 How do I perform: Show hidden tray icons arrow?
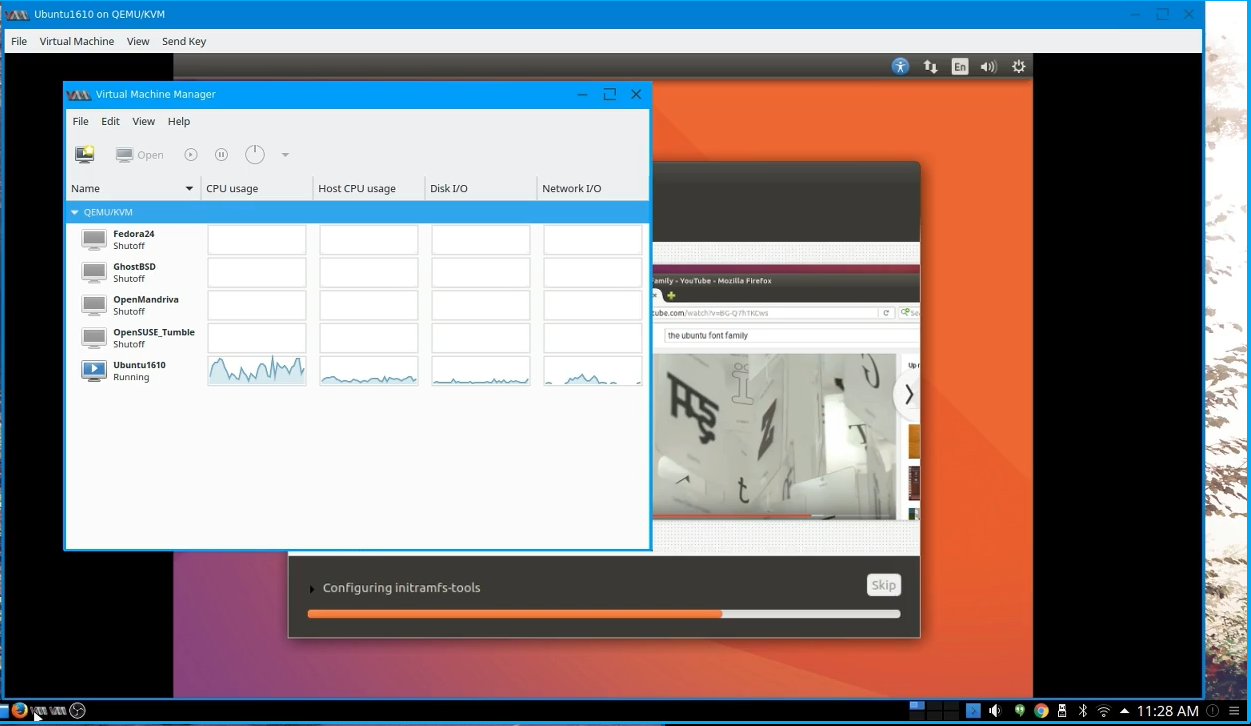1126,711
